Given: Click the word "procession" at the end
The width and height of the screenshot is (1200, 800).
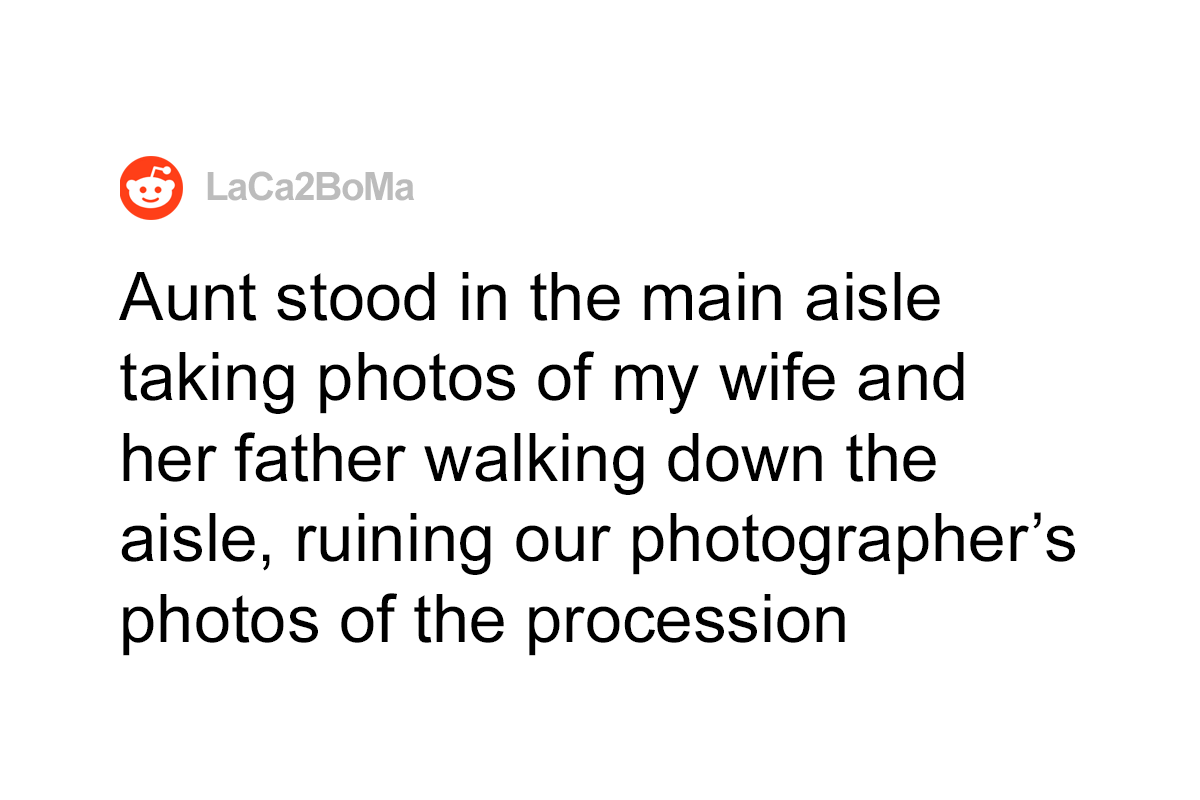Looking at the screenshot, I should (688, 621).
